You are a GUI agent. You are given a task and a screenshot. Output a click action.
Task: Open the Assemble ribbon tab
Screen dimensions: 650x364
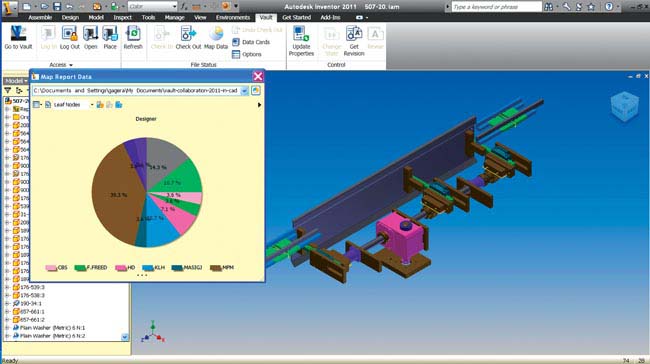tap(40, 17)
